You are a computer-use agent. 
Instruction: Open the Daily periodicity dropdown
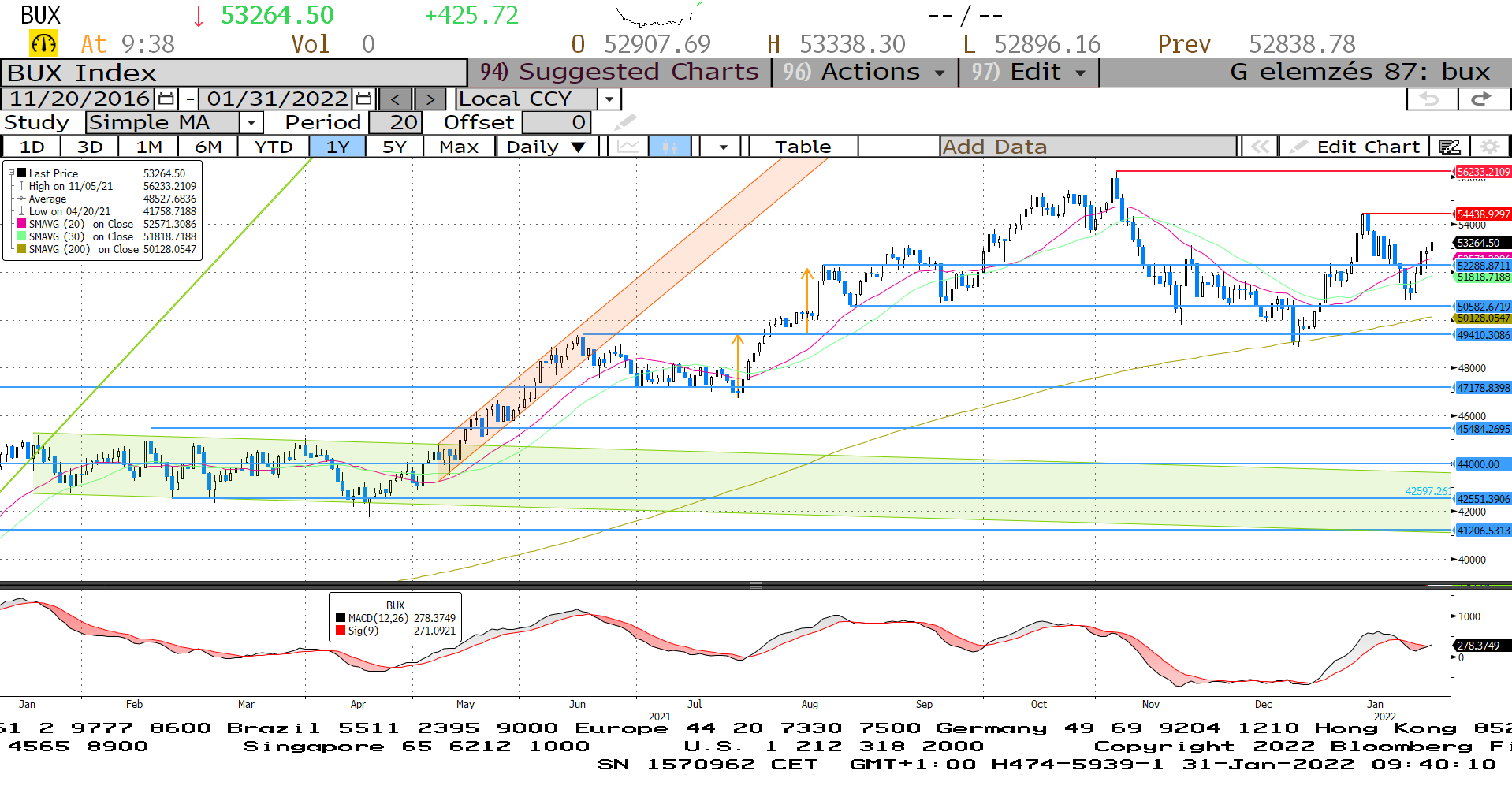pos(578,147)
